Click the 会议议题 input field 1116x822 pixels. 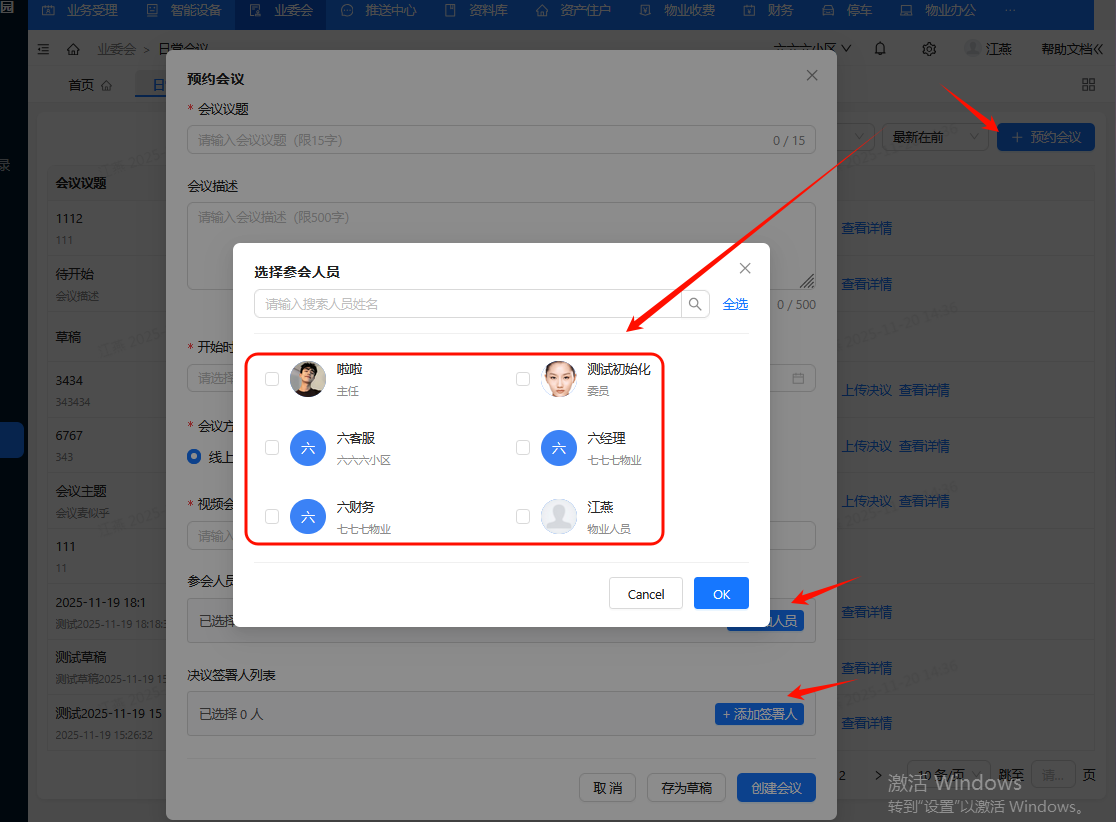501,140
